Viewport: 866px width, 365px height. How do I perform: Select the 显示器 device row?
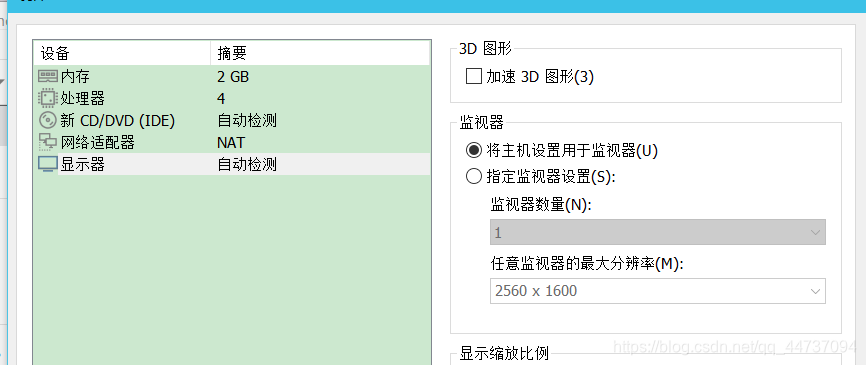(x=231, y=165)
